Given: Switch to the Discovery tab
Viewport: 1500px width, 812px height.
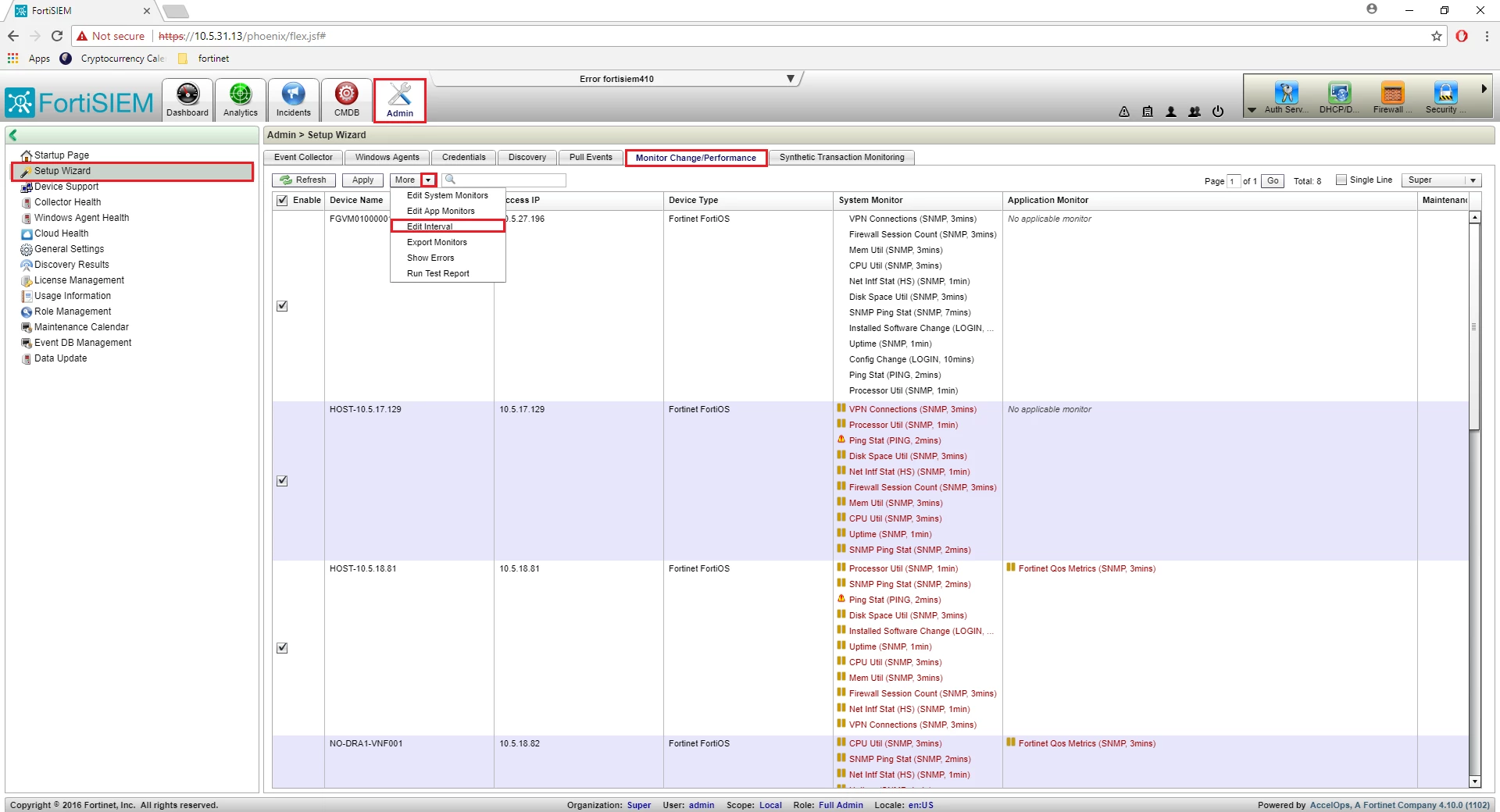Looking at the screenshot, I should click(x=527, y=158).
